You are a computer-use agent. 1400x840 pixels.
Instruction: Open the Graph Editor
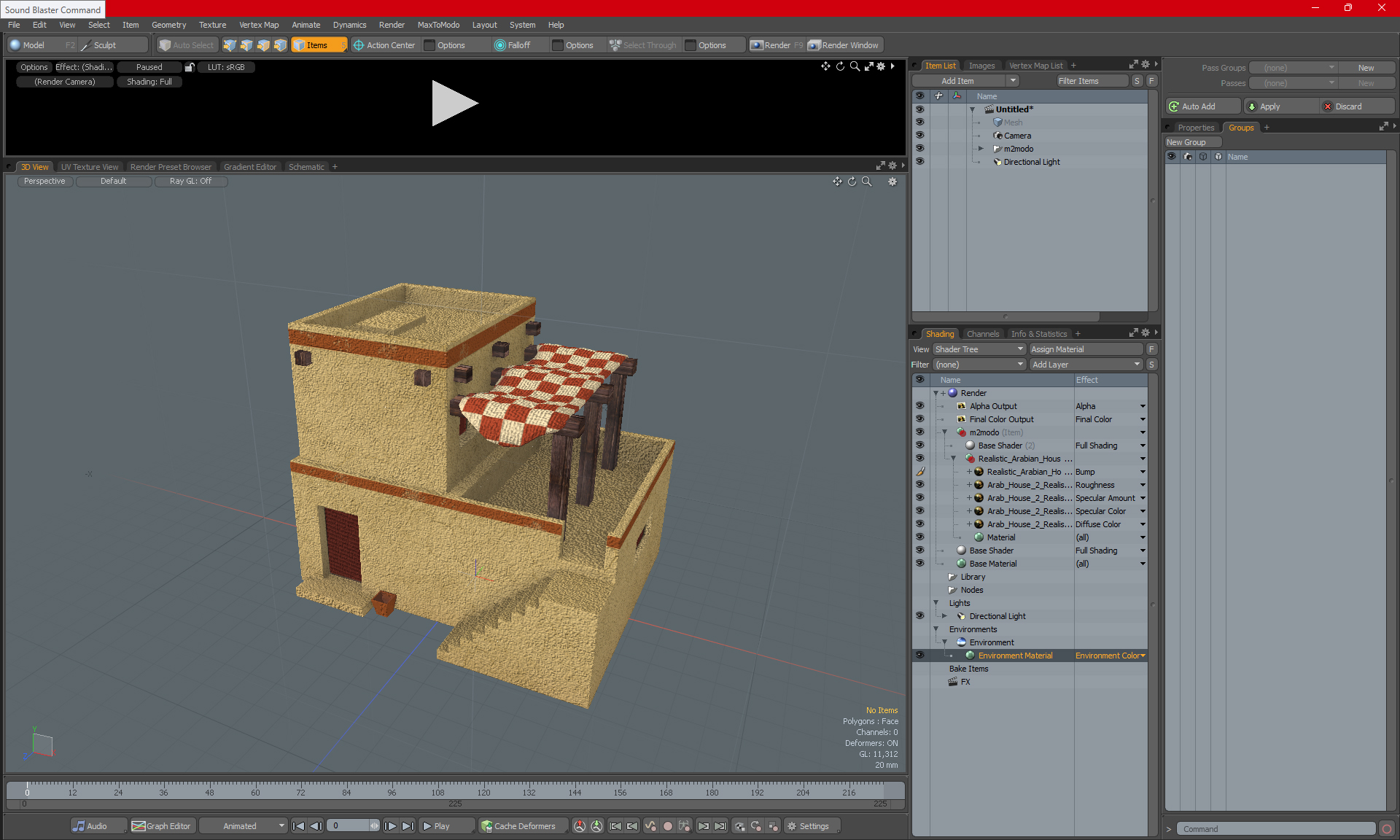click(162, 826)
